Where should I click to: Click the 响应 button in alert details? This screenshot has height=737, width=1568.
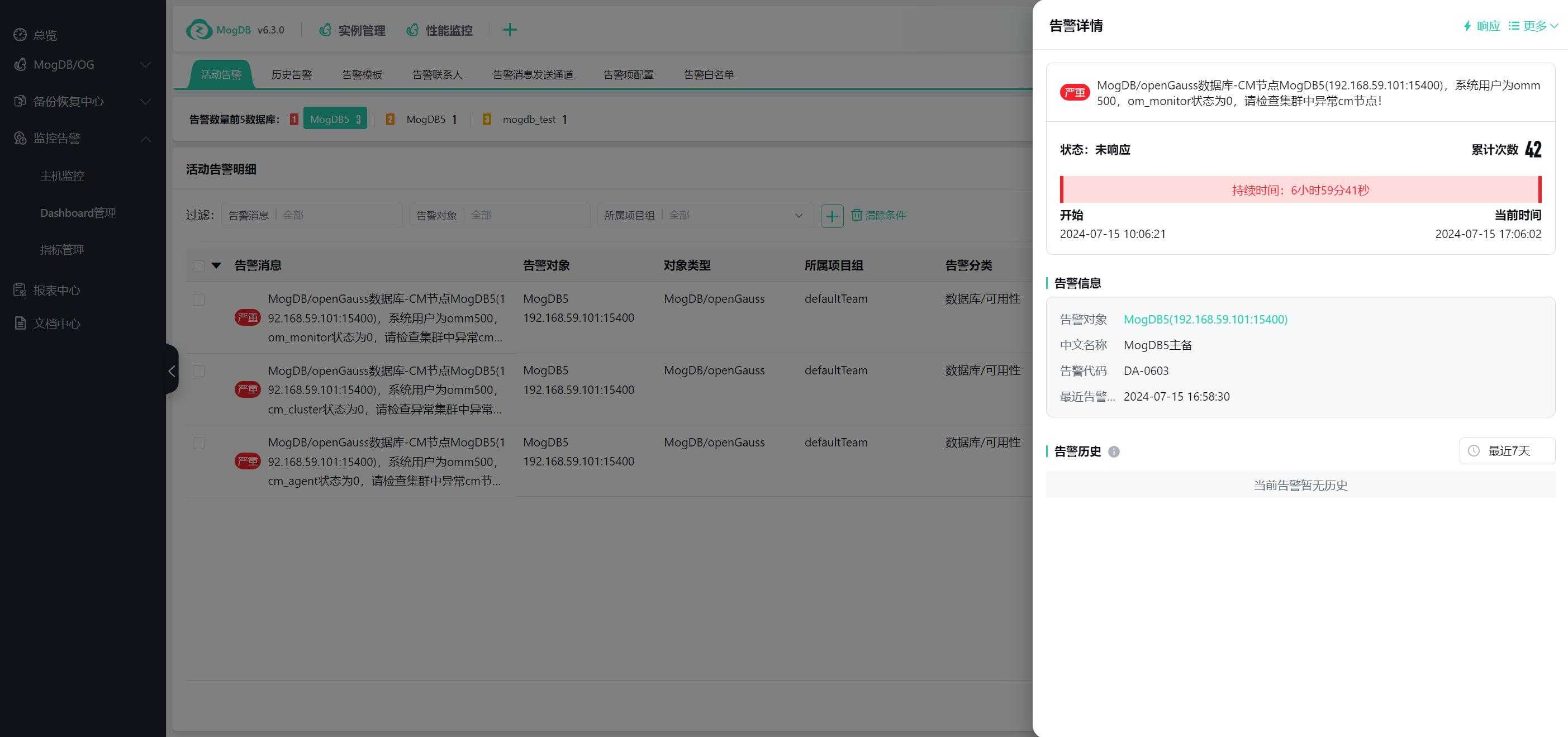[1482, 26]
